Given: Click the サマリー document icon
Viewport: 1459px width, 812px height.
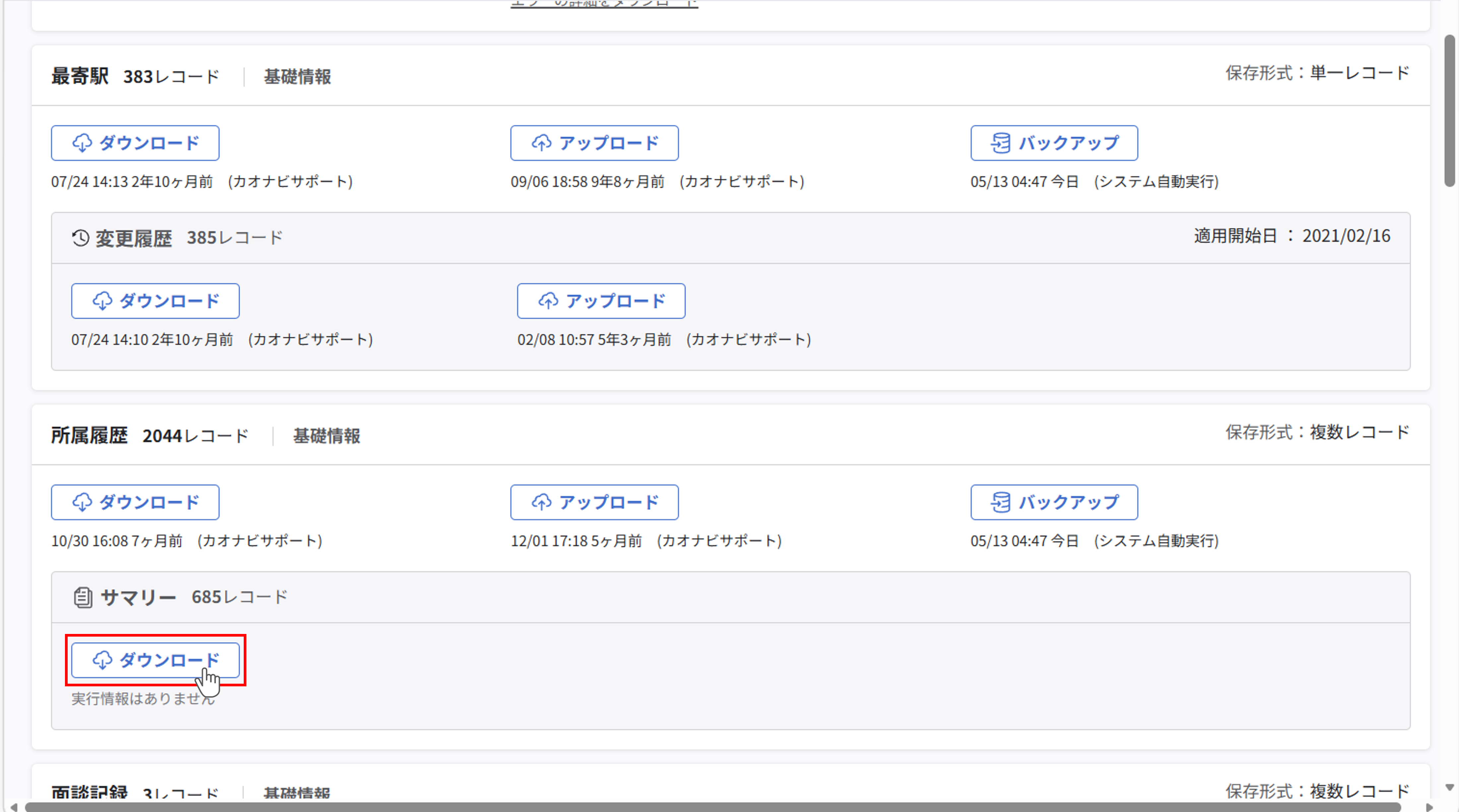Looking at the screenshot, I should pyautogui.click(x=83, y=597).
